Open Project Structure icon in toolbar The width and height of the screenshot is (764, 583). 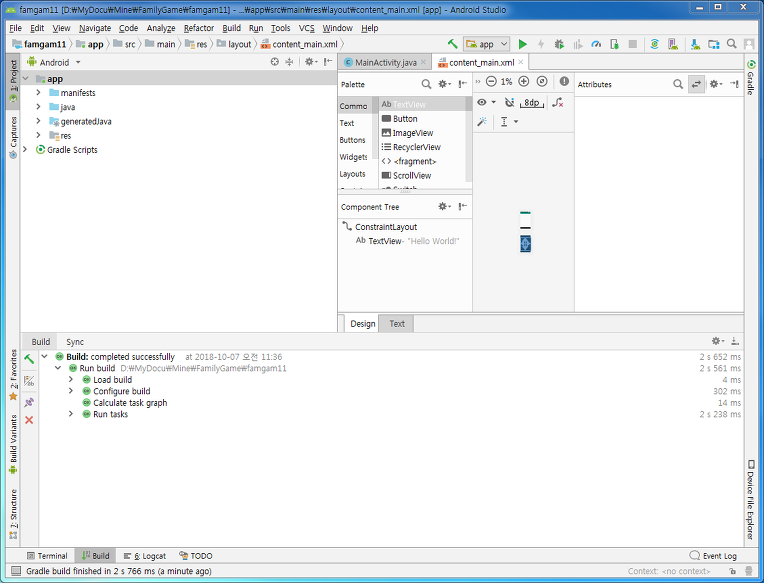coord(714,44)
